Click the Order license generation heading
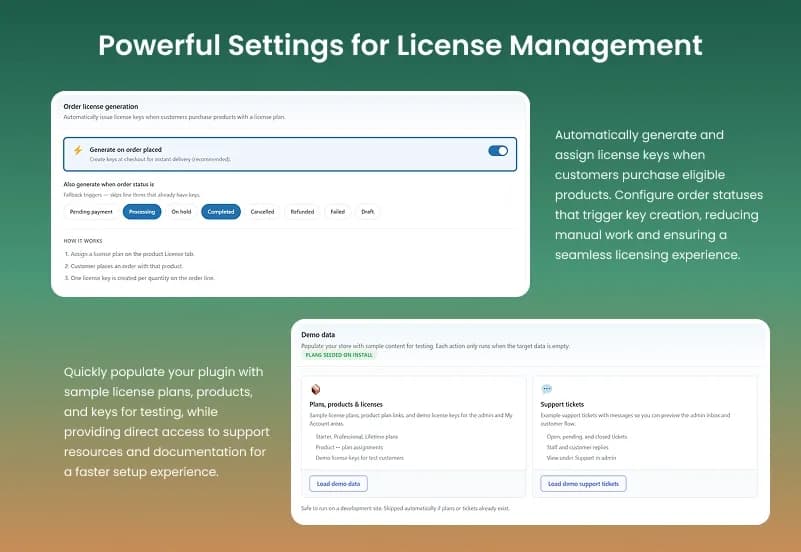 click(x=101, y=107)
